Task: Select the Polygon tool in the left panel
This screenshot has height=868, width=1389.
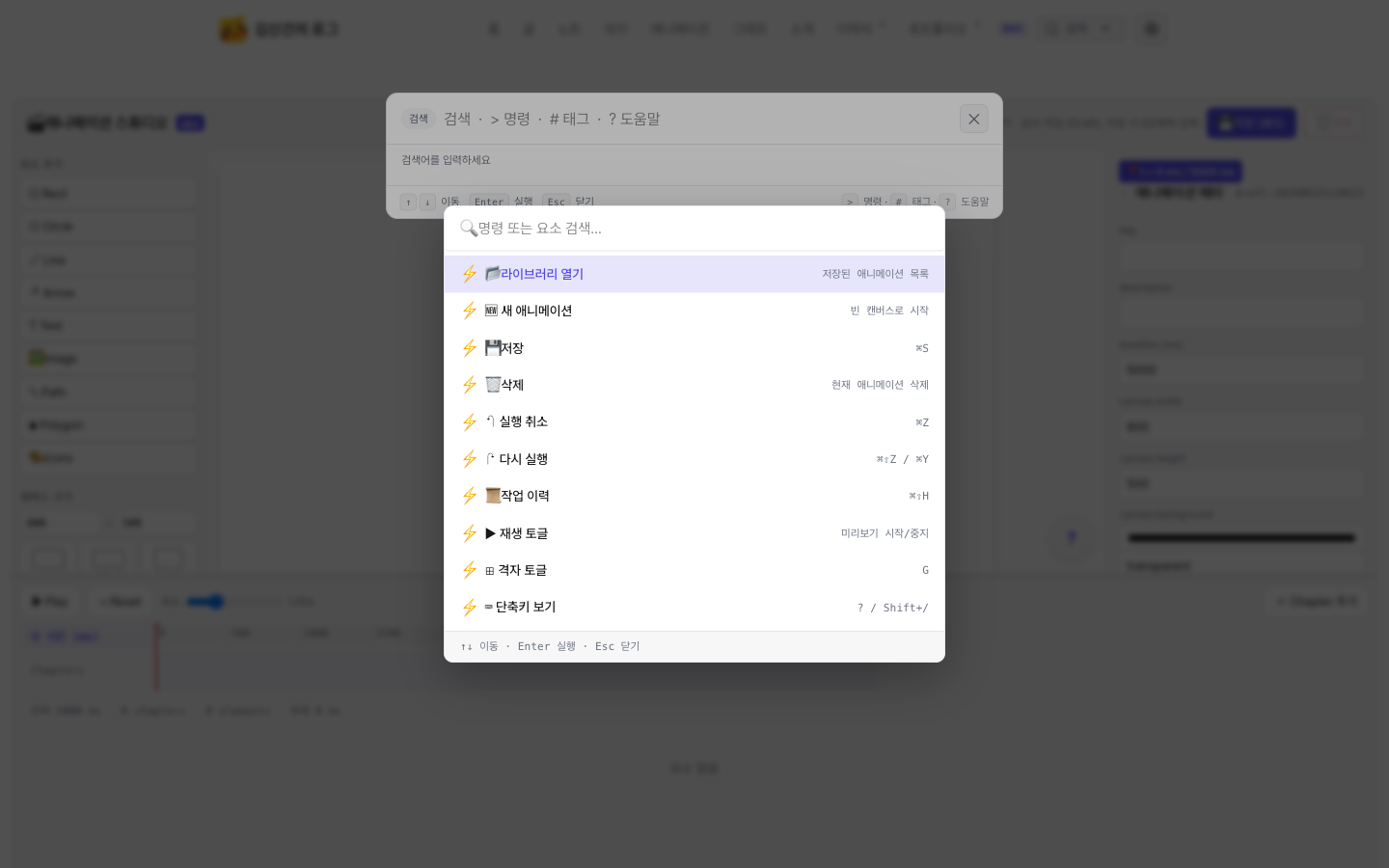Action: 109,425
